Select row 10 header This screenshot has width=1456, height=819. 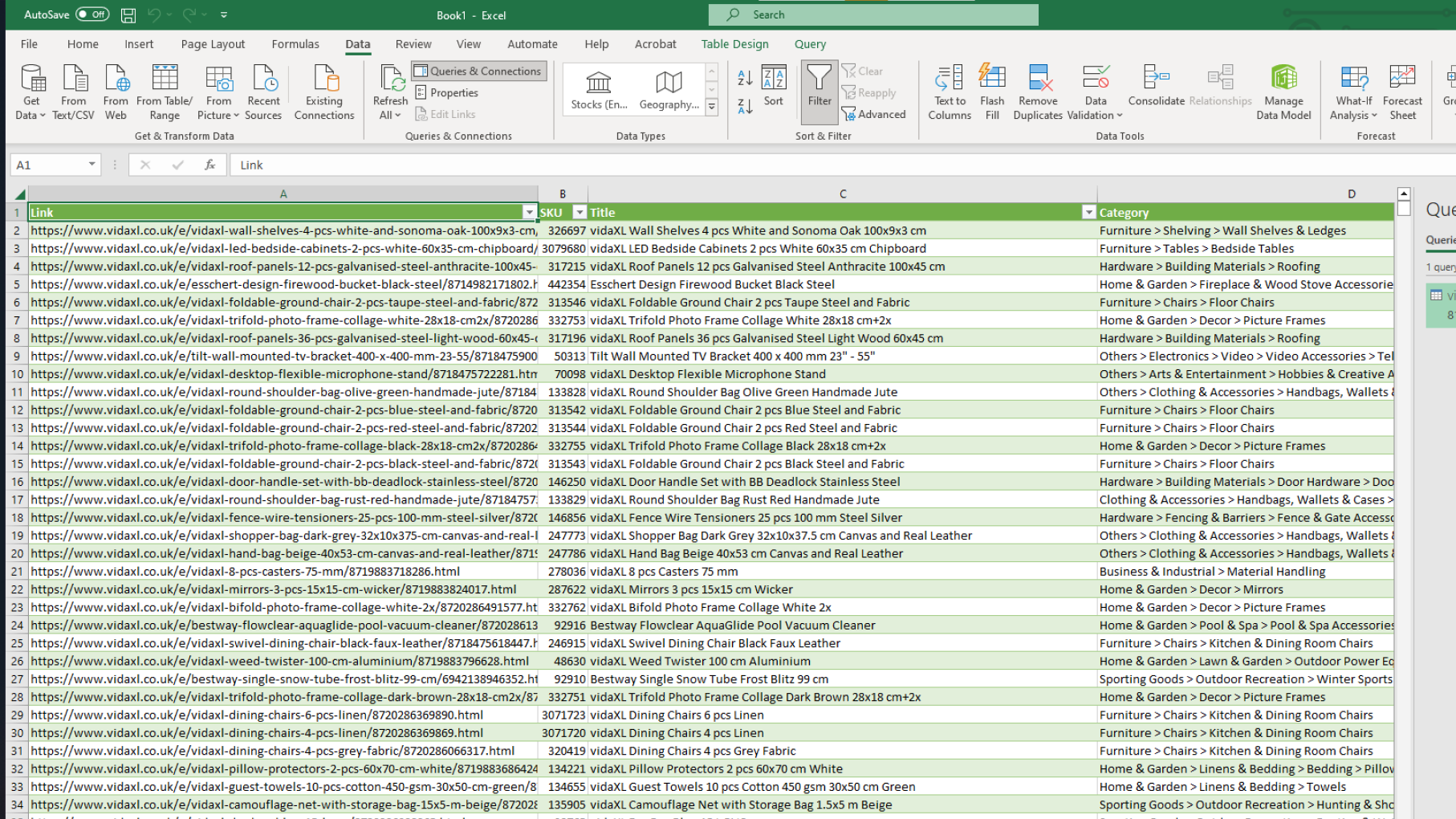[x=17, y=373]
